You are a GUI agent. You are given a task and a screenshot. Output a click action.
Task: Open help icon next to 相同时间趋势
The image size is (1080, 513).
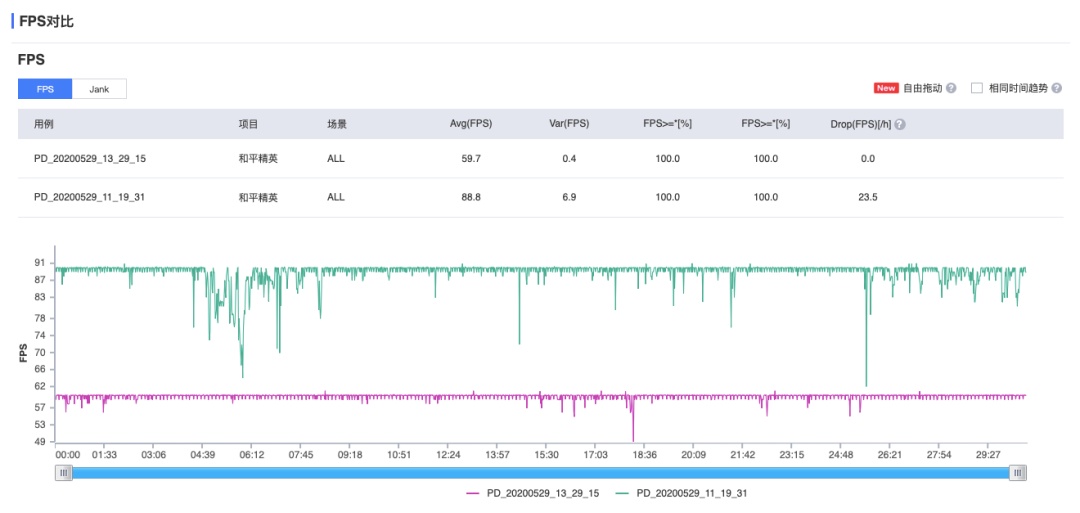pyautogui.click(x=1056, y=88)
